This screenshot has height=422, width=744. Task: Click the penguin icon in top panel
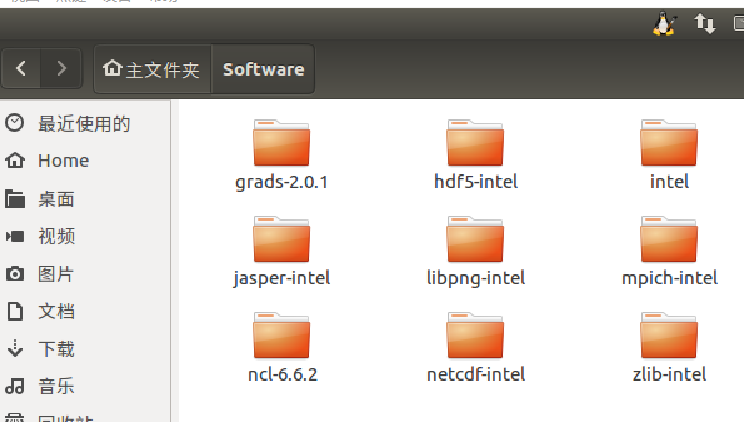click(662, 24)
